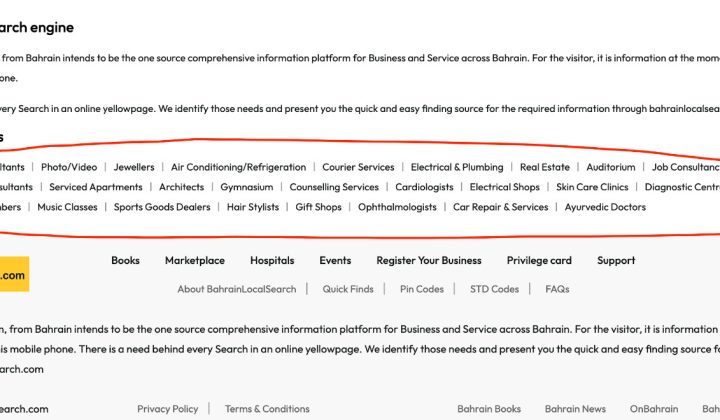Browse Serviced Apartments listings
The width and height of the screenshot is (720, 420).
pyautogui.click(x=96, y=187)
